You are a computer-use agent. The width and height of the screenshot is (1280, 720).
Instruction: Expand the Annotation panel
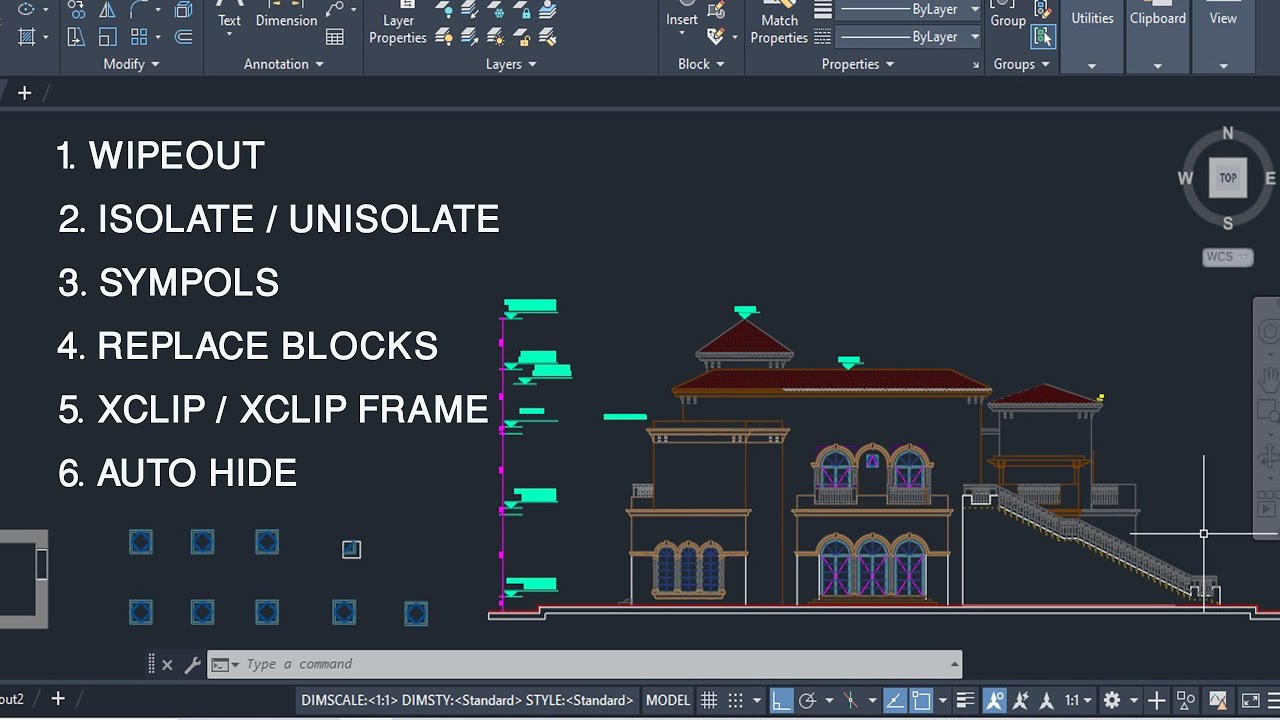(x=284, y=64)
